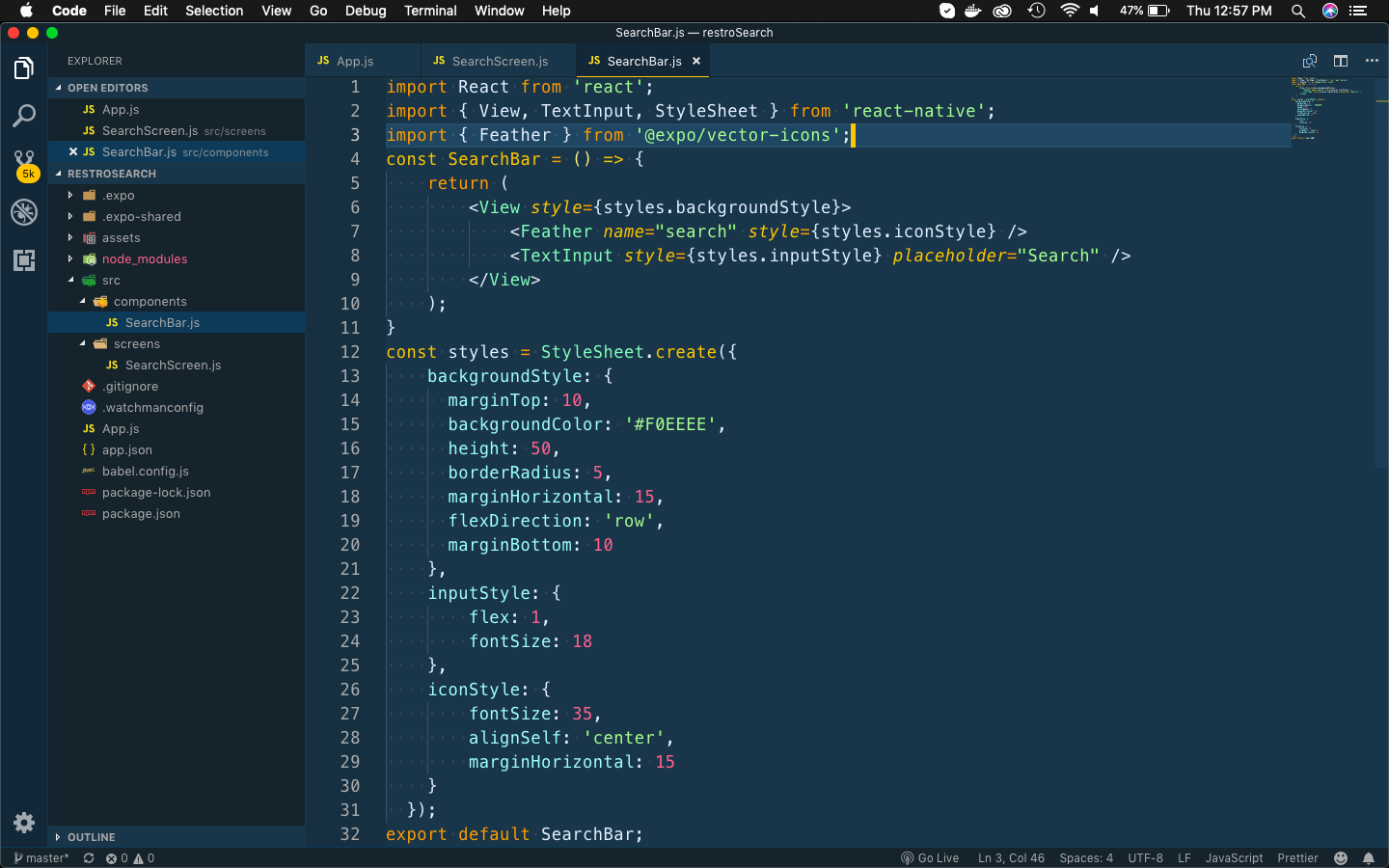Click the Docker whale menu bar icon
Screen dimensions: 1389x868
coord(973,11)
